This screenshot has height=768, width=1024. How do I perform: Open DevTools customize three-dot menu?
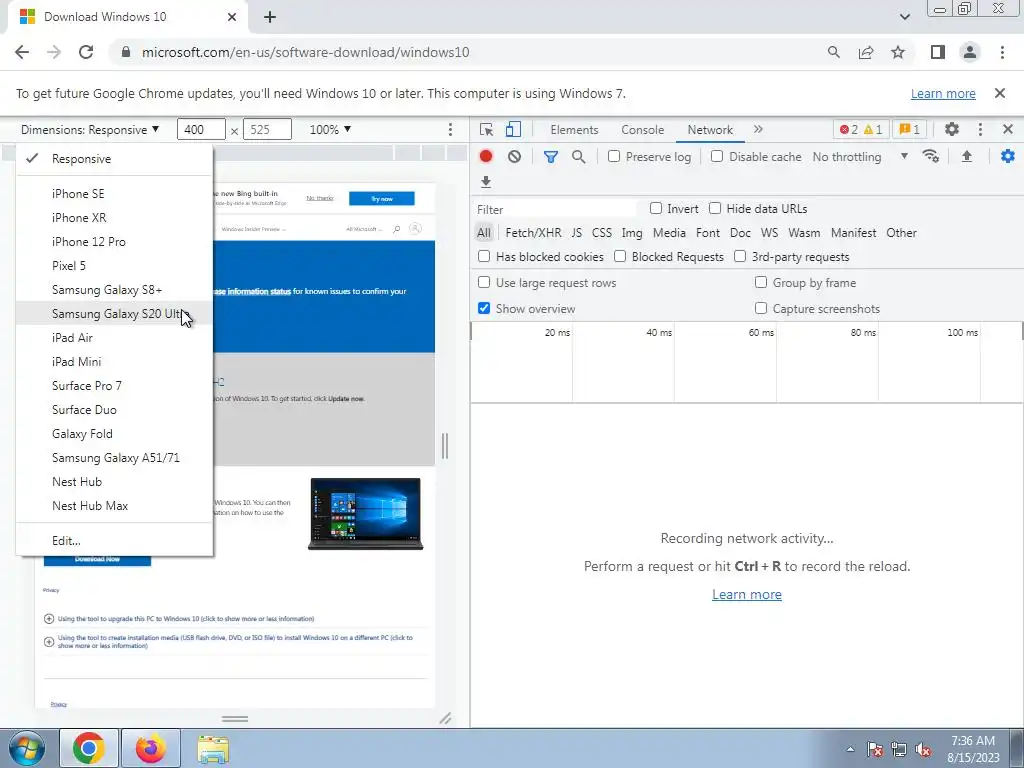coord(980,129)
